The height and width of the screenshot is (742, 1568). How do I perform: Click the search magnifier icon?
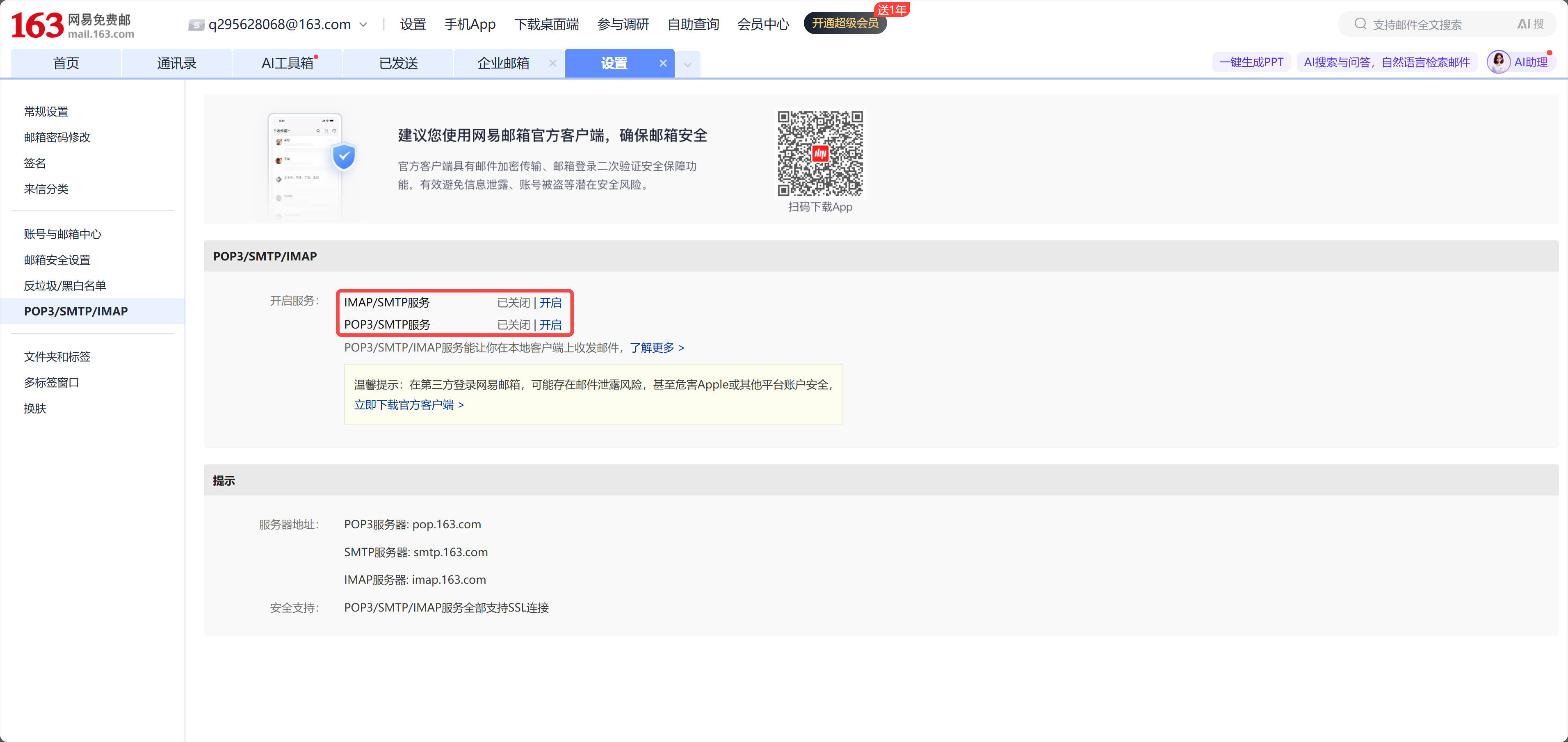1360,24
